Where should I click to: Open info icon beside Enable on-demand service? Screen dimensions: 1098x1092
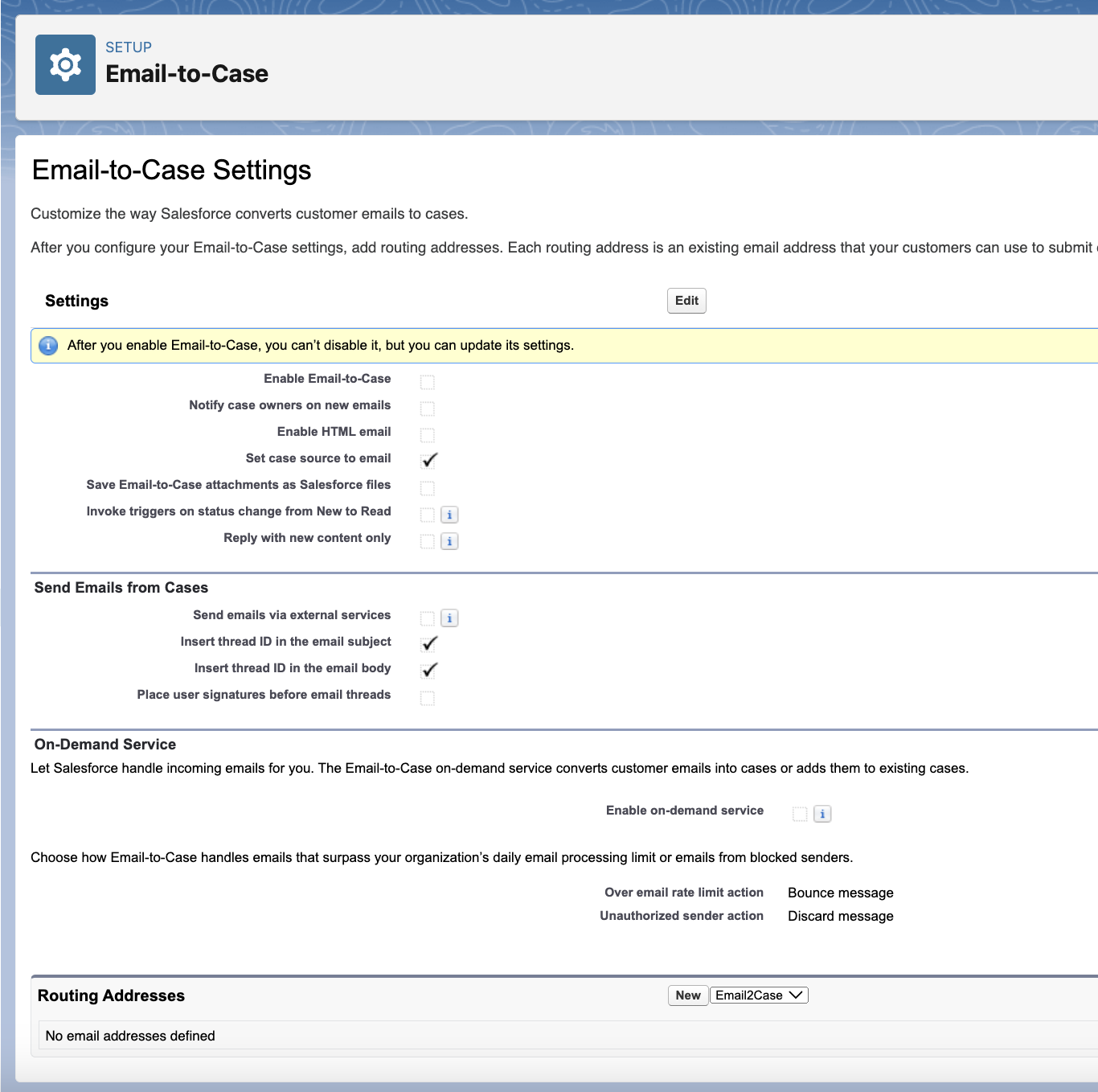pos(822,814)
